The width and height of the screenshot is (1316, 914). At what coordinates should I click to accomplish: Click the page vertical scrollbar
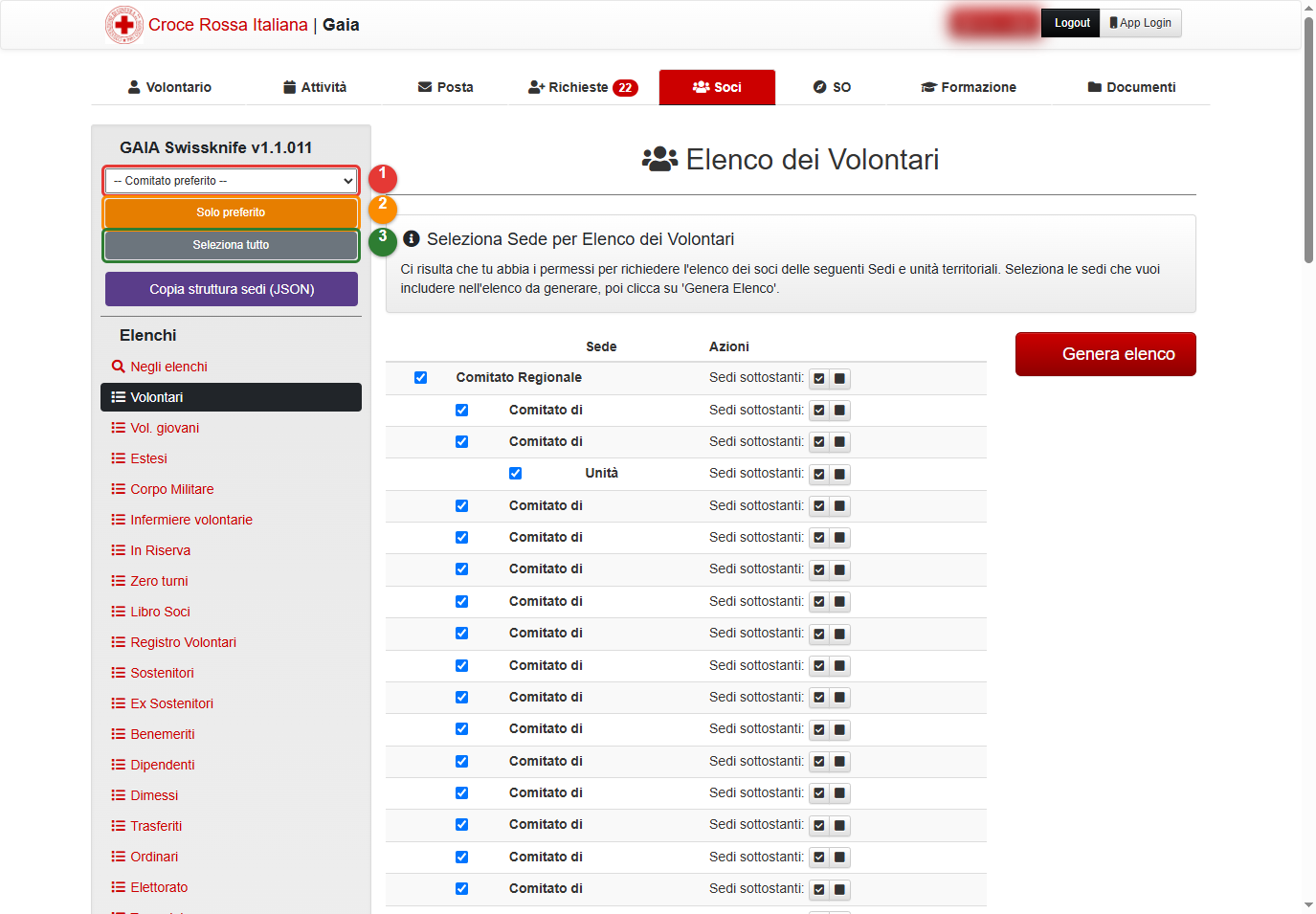(x=1308, y=139)
